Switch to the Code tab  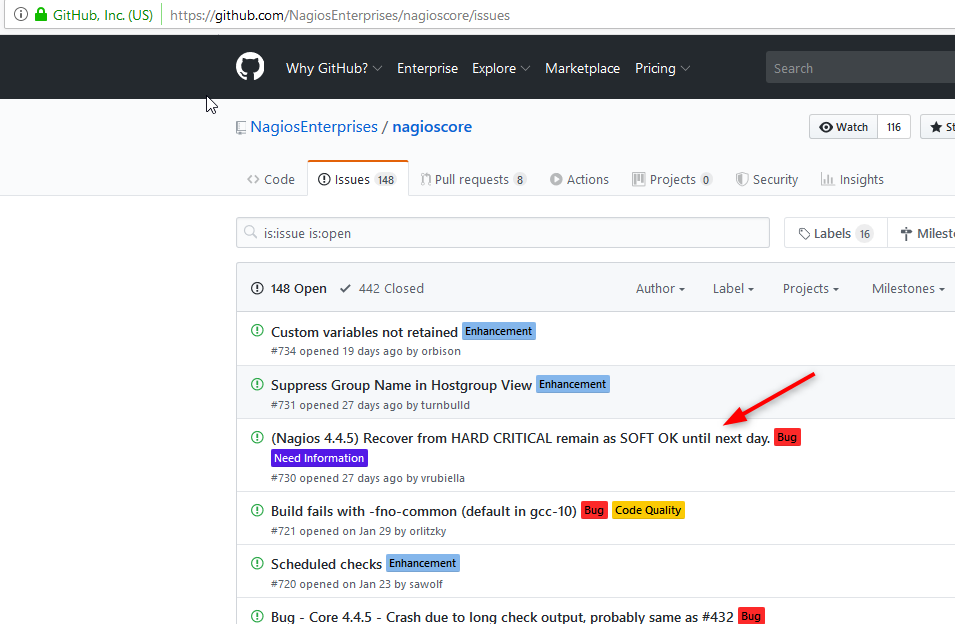coord(271,180)
